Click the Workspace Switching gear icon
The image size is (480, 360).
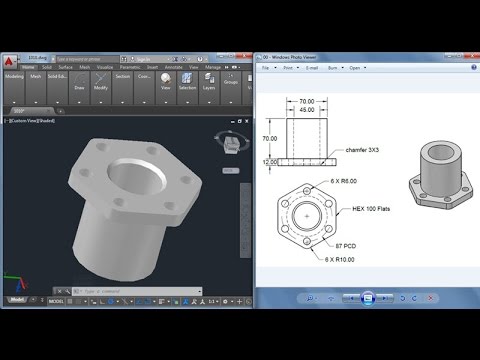[225, 302]
